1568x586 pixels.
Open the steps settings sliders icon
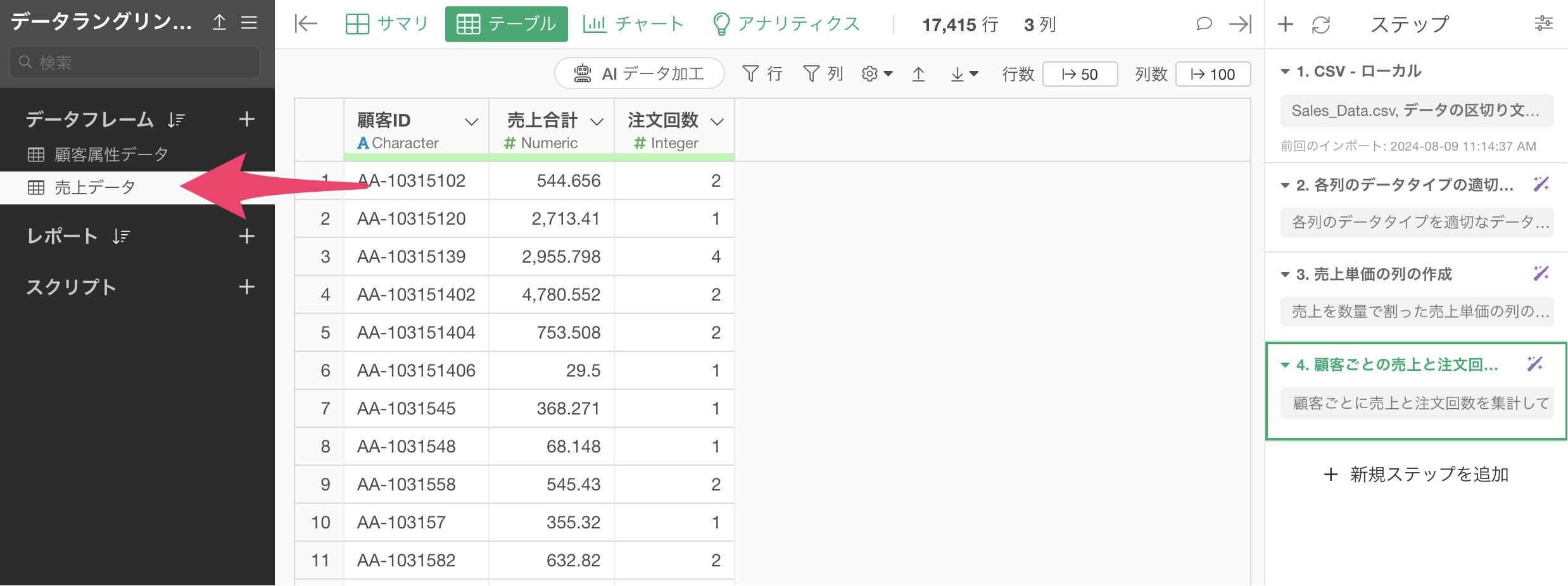click(x=1544, y=24)
